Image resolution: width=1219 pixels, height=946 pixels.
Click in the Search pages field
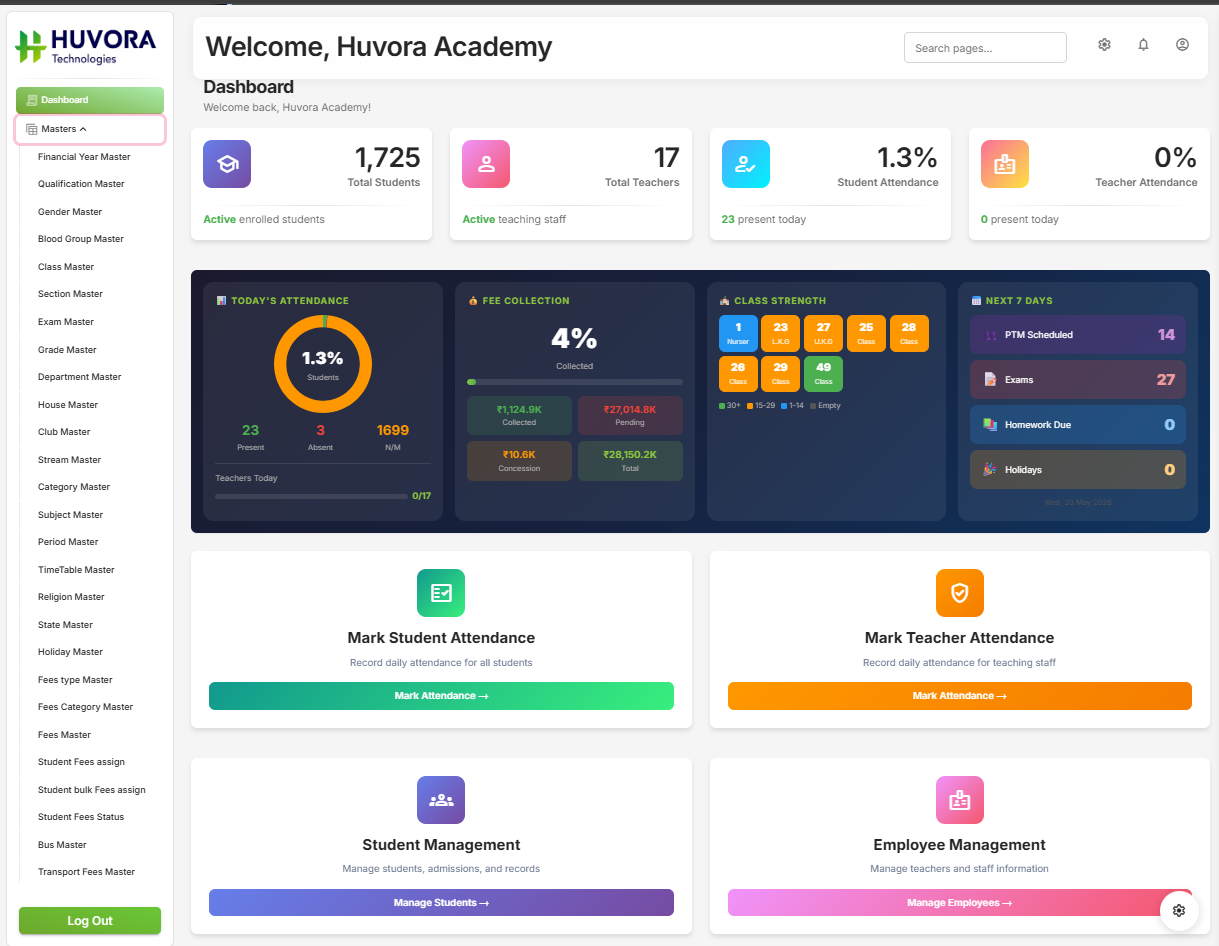(985, 48)
